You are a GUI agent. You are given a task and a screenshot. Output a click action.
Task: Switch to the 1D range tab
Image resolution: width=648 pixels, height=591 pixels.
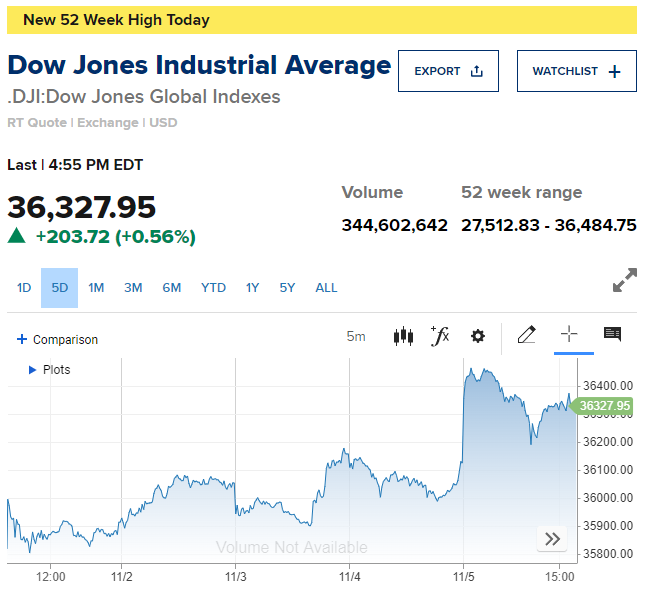pyautogui.click(x=24, y=288)
